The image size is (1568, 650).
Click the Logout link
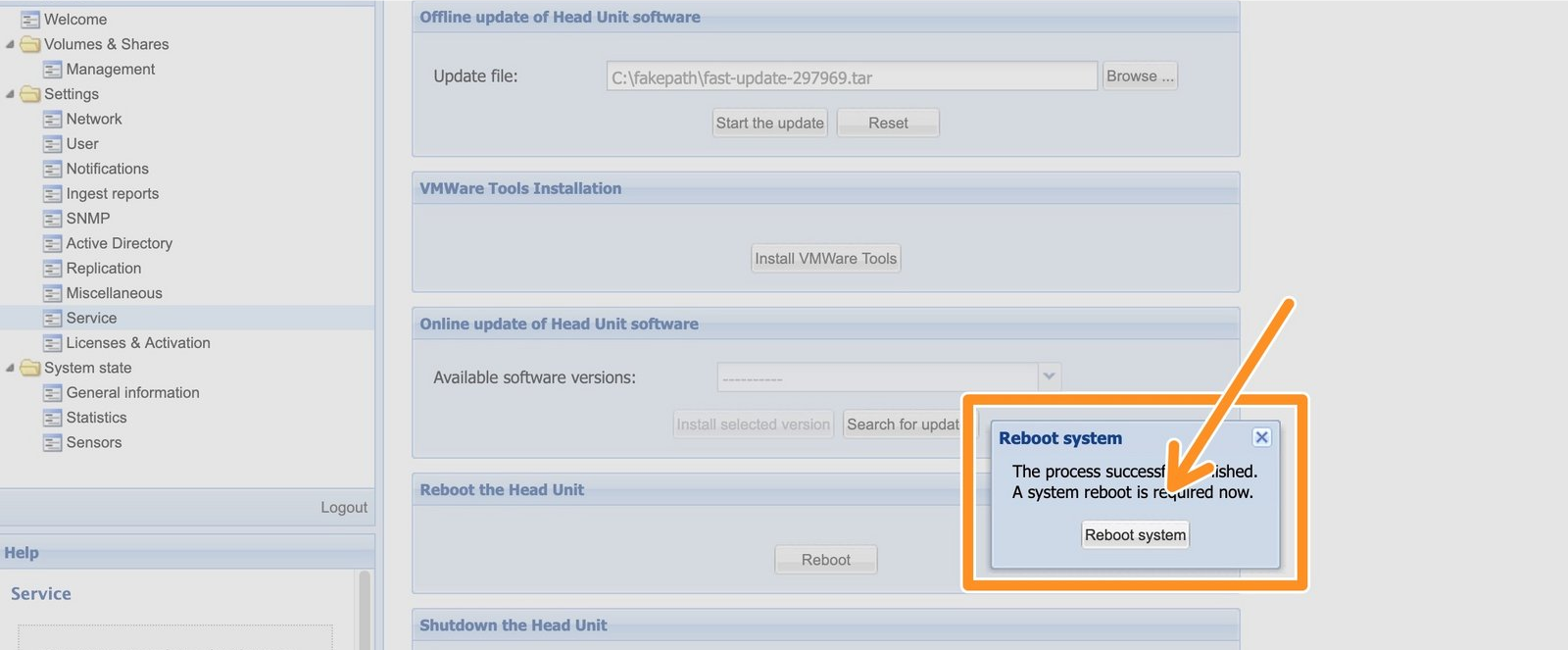tap(343, 508)
